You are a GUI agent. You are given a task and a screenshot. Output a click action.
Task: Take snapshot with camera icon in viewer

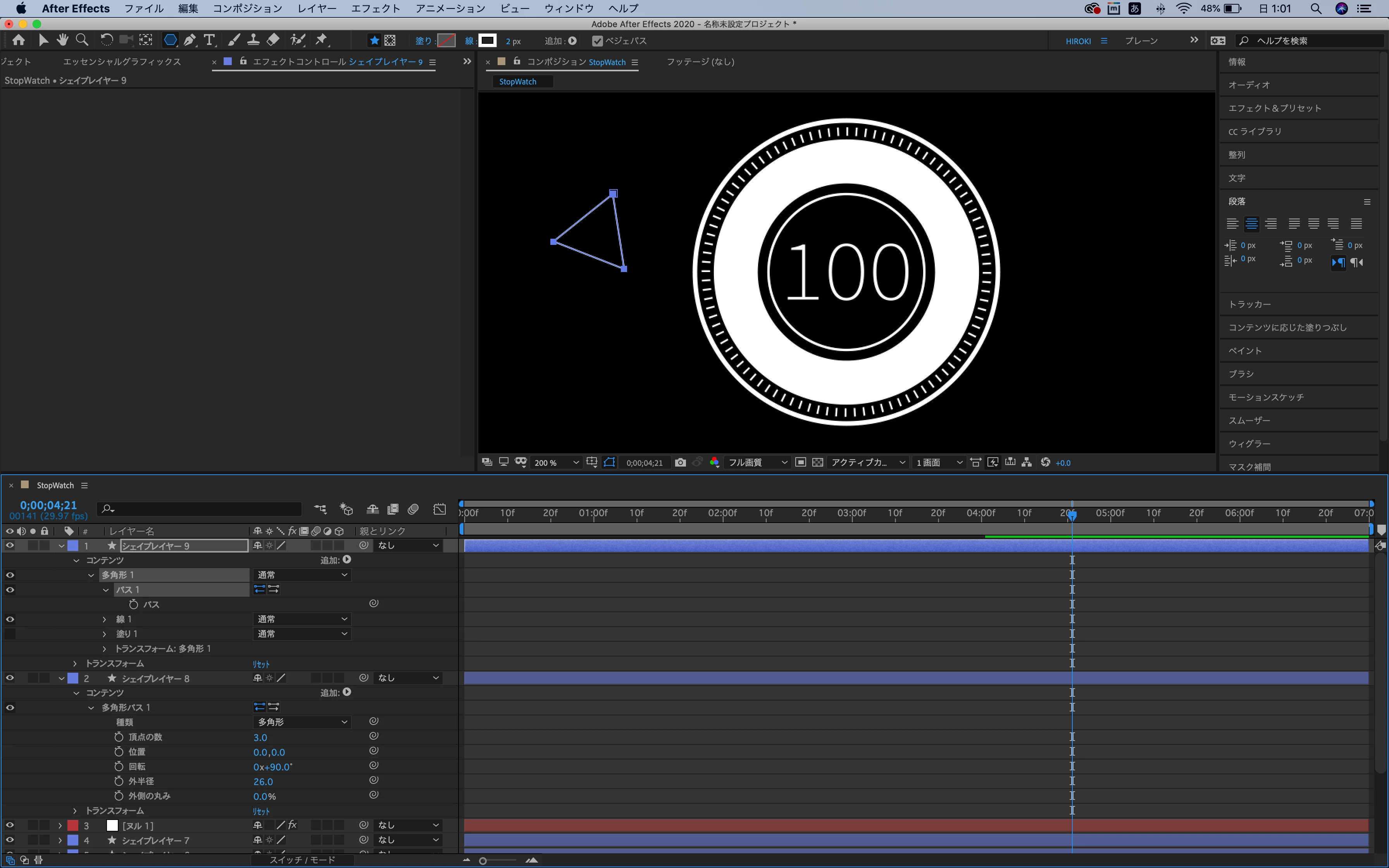coord(680,463)
